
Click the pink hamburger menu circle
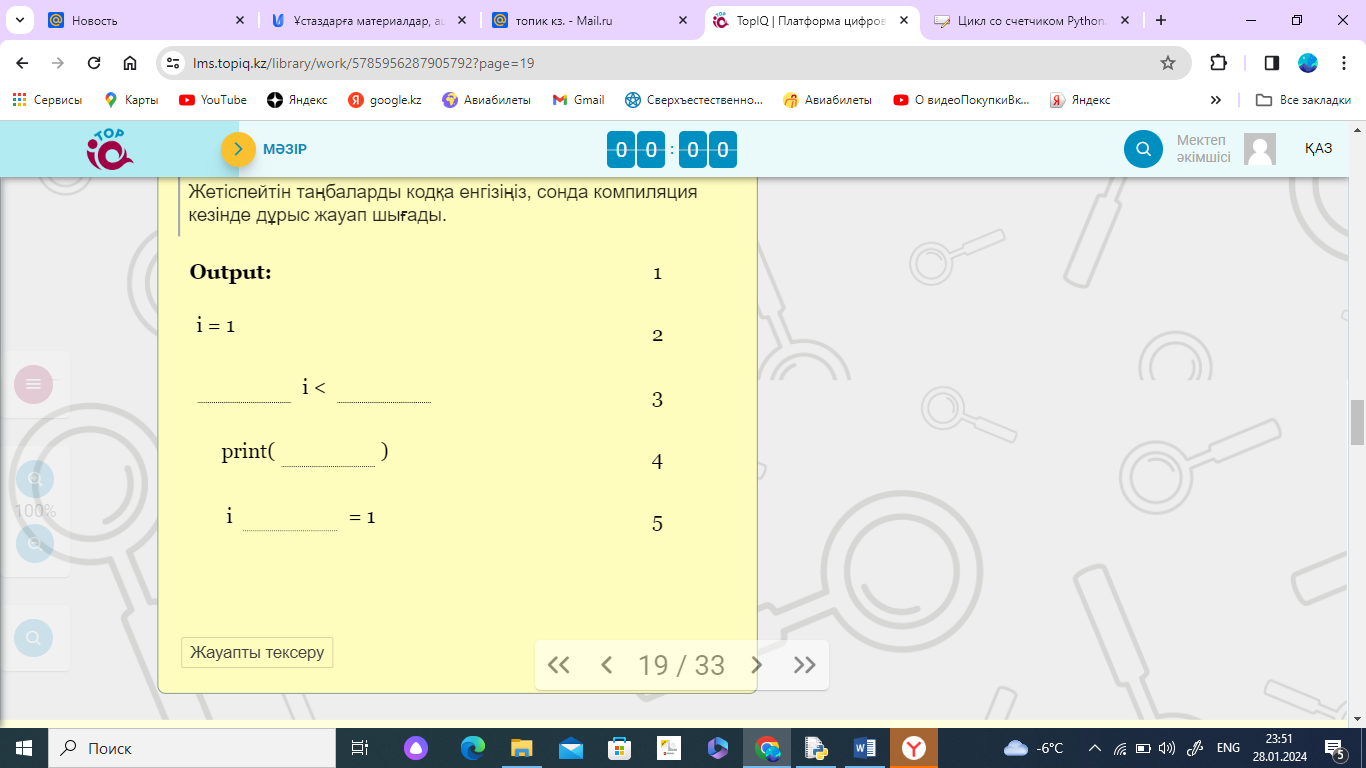click(x=33, y=384)
